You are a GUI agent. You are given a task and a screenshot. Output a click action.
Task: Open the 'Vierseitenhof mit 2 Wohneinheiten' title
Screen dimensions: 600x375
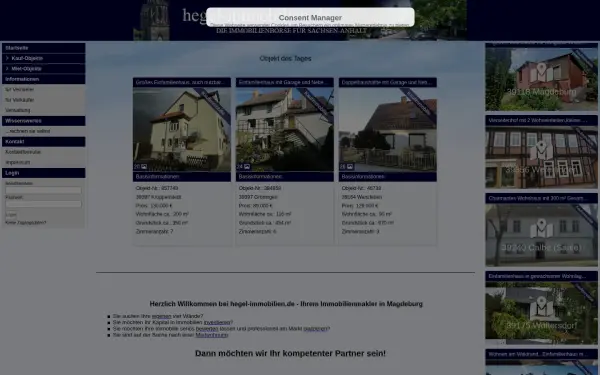click(x=541, y=121)
